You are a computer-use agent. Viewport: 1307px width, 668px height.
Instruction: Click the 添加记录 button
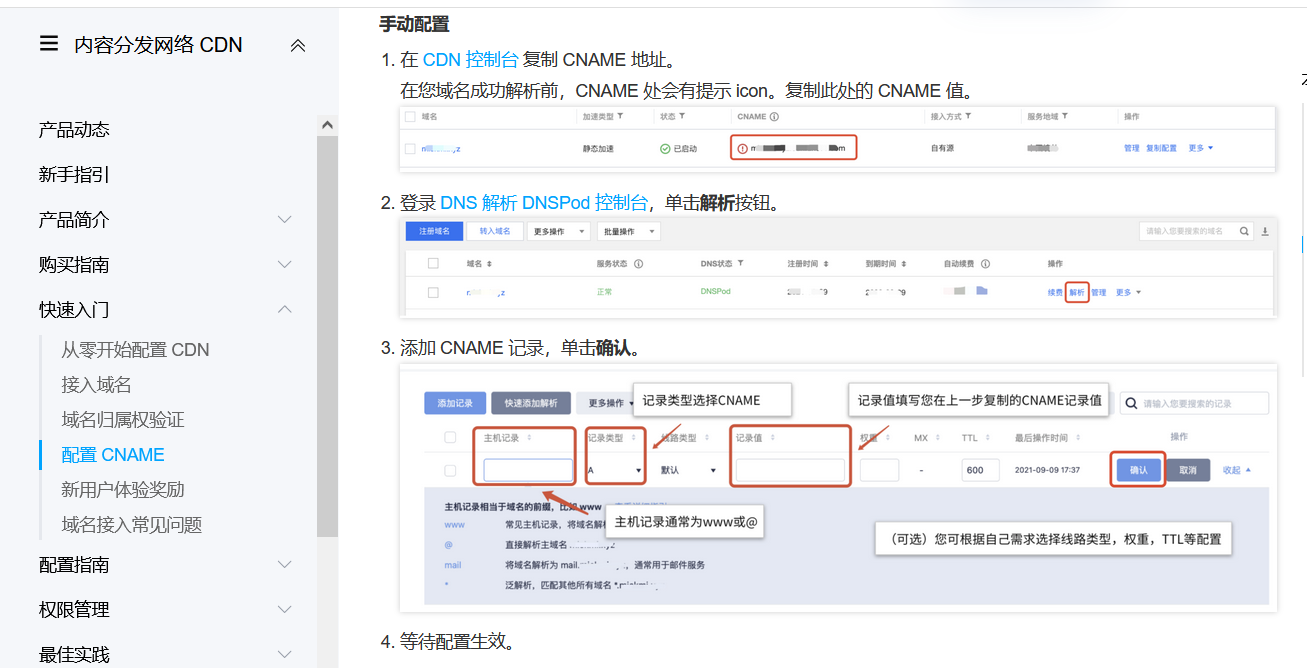[455, 403]
